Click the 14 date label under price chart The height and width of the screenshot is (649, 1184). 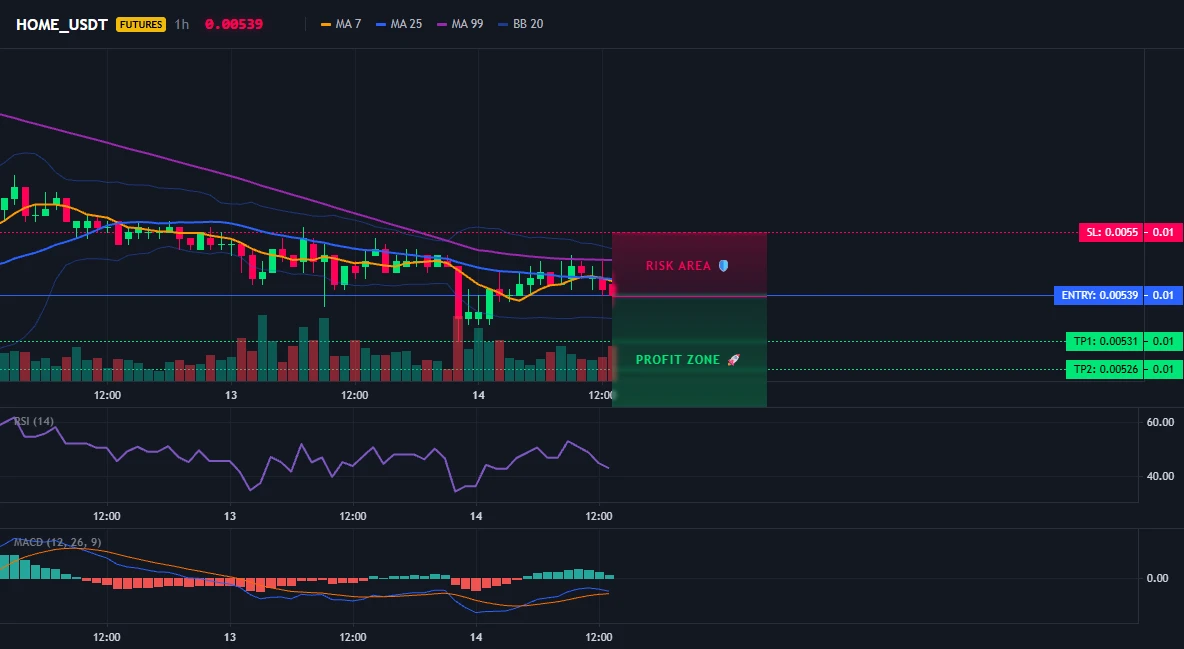[477, 395]
